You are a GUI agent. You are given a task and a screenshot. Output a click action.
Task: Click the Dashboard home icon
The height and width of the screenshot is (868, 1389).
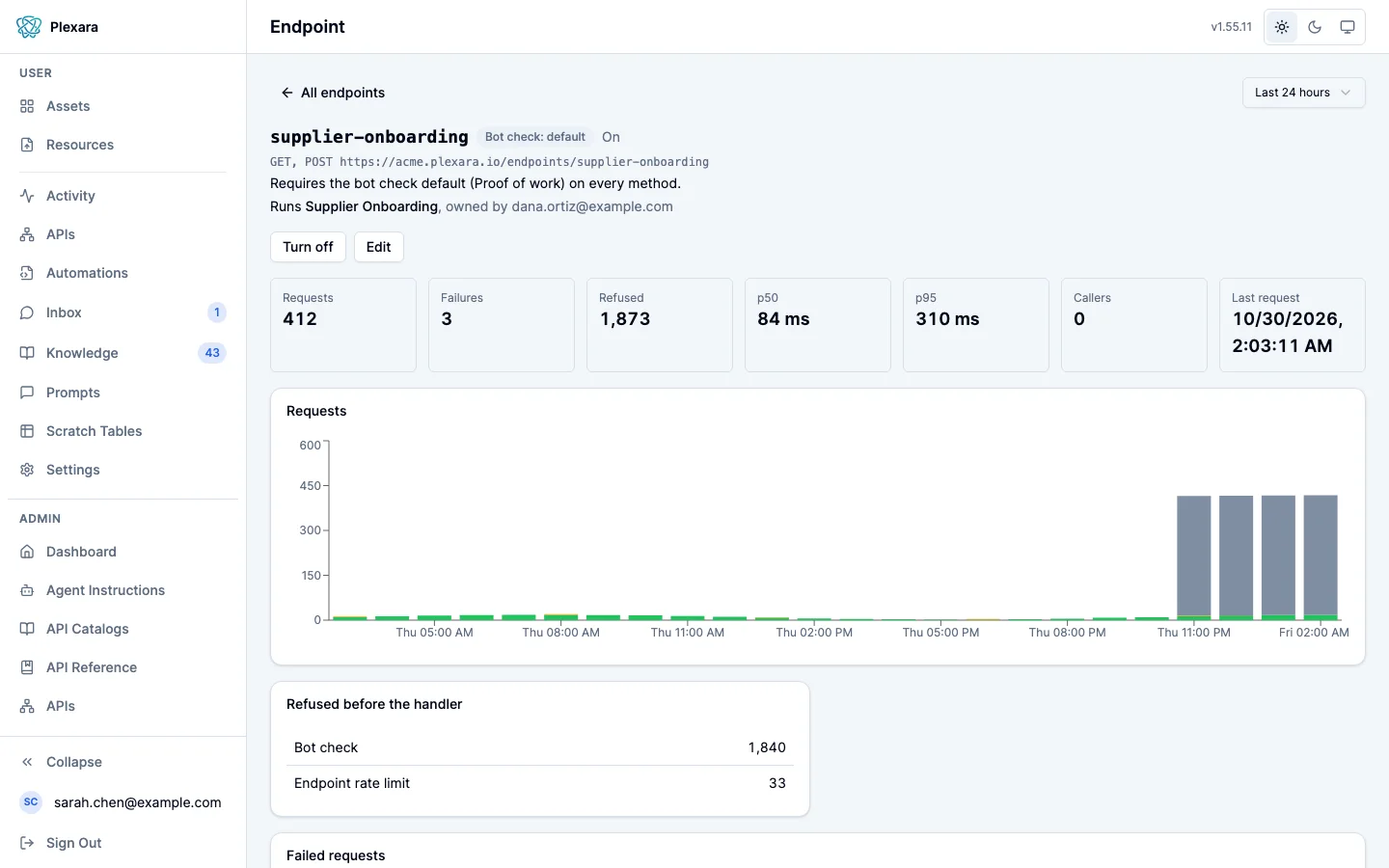coord(27,552)
